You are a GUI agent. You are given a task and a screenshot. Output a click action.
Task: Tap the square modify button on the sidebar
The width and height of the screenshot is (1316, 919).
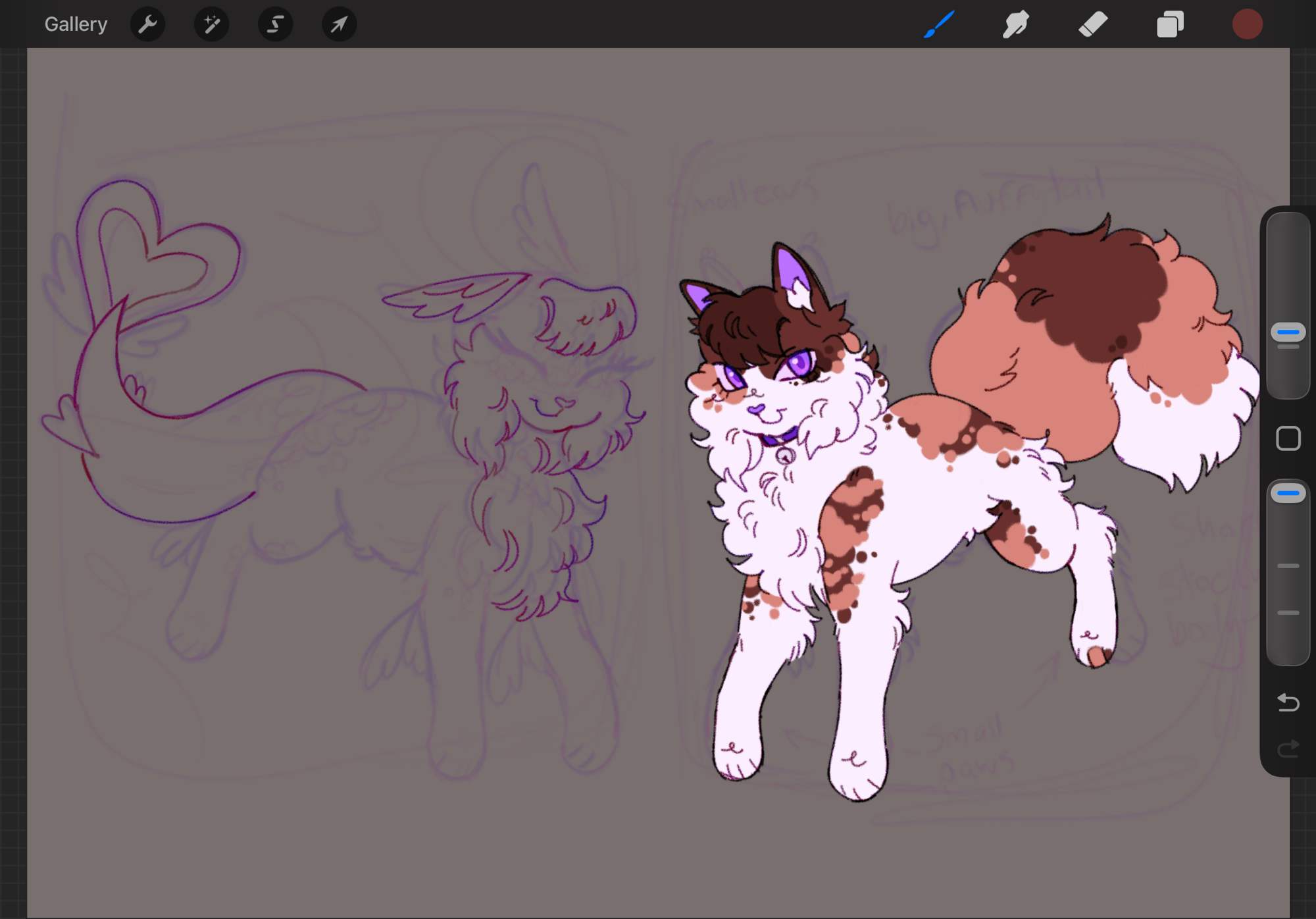[x=1288, y=438]
